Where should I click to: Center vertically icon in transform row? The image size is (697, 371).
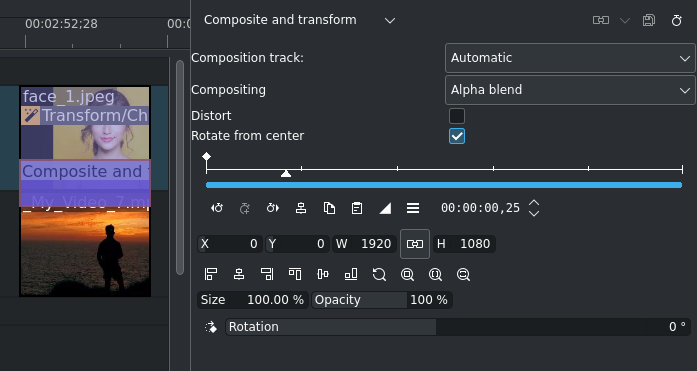[323, 274]
